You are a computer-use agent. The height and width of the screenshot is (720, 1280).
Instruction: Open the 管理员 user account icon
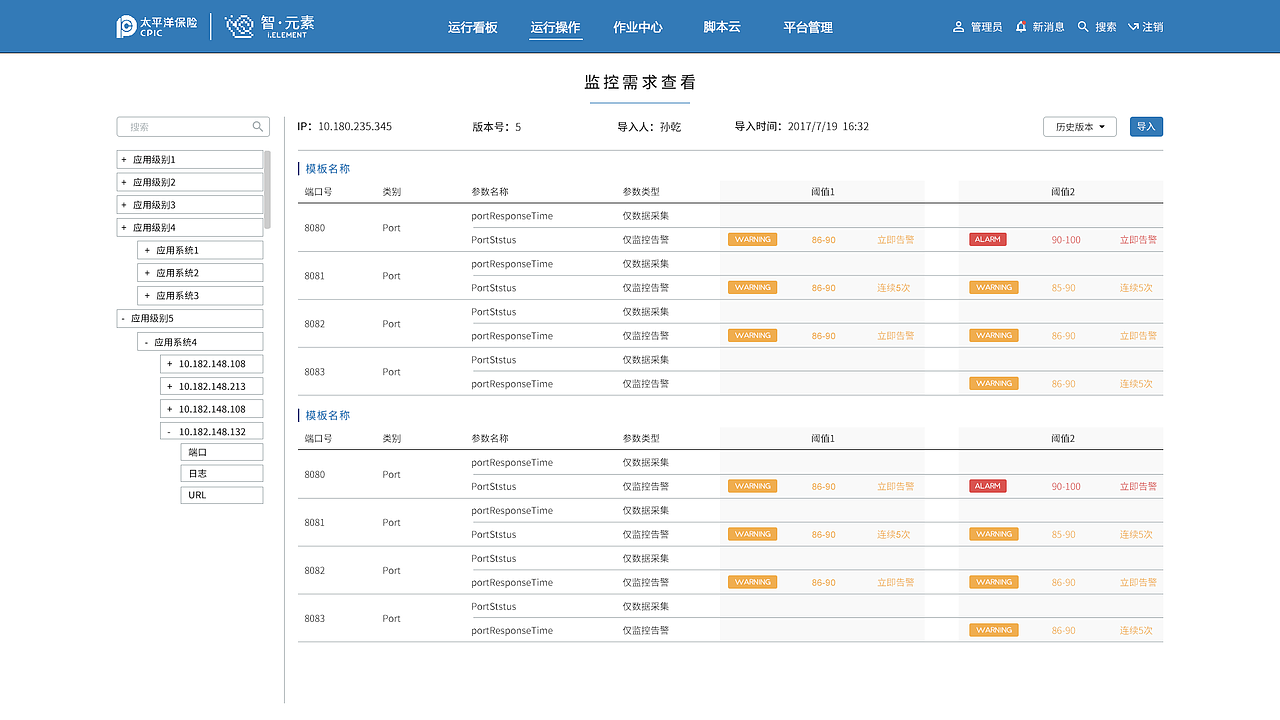coord(958,27)
